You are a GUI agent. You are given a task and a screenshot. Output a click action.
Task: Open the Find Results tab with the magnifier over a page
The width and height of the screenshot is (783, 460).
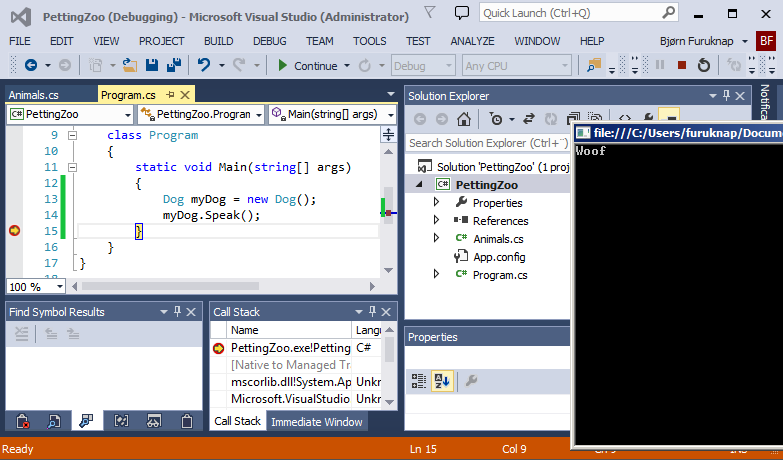coord(54,421)
